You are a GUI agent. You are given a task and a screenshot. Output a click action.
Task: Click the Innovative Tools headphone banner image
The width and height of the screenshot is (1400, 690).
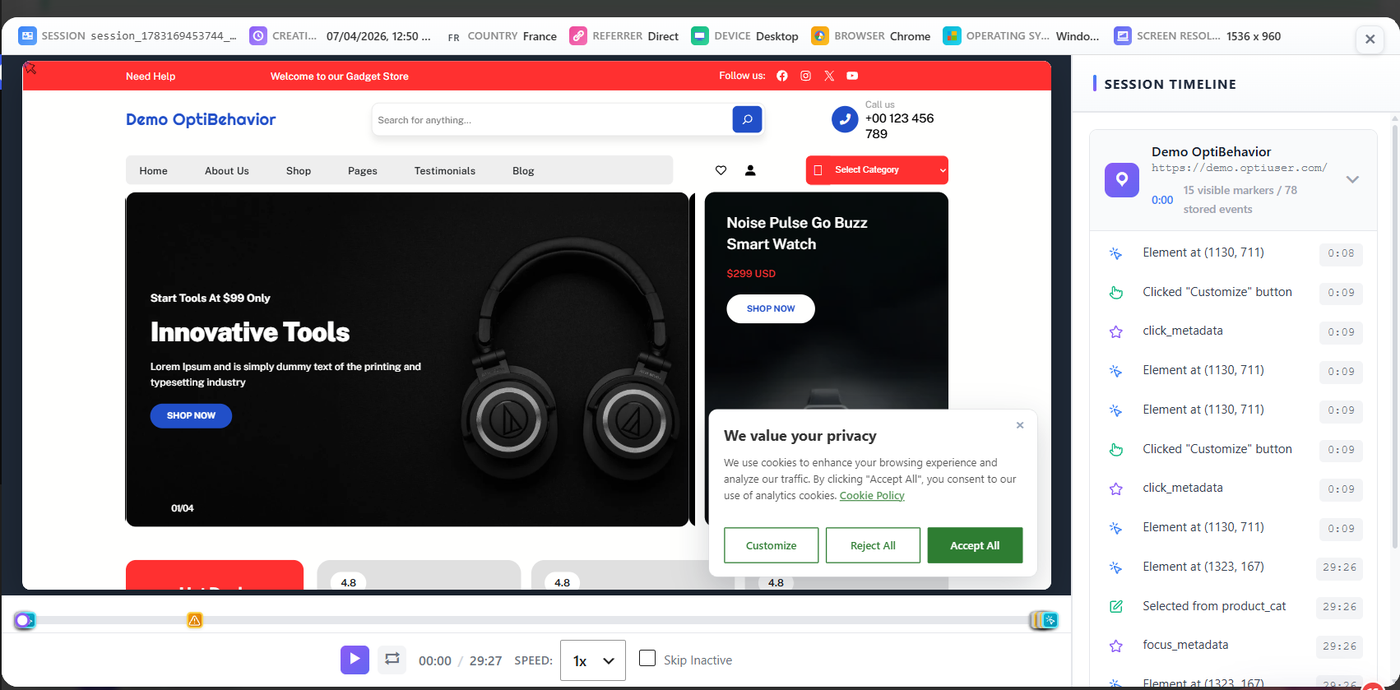point(407,359)
